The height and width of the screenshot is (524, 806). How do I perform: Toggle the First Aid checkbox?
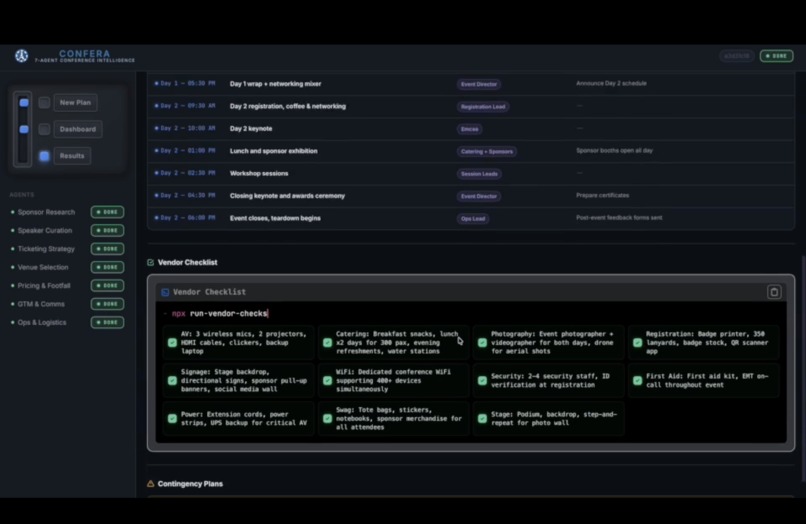pos(637,381)
